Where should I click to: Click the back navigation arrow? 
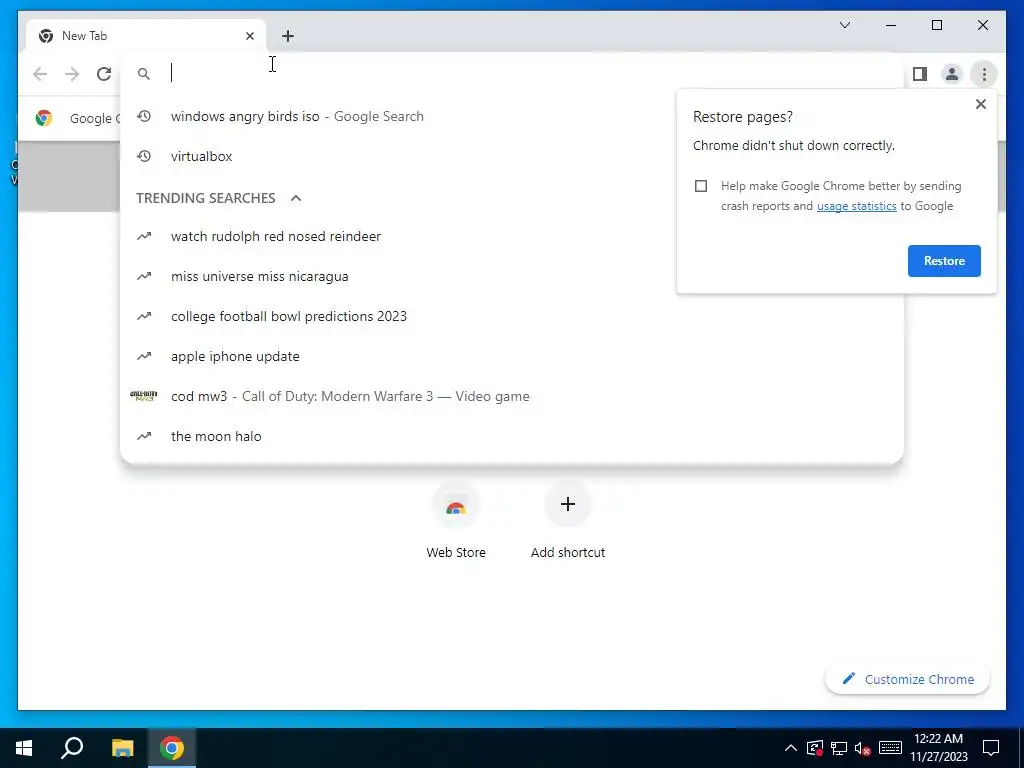[x=40, y=74]
